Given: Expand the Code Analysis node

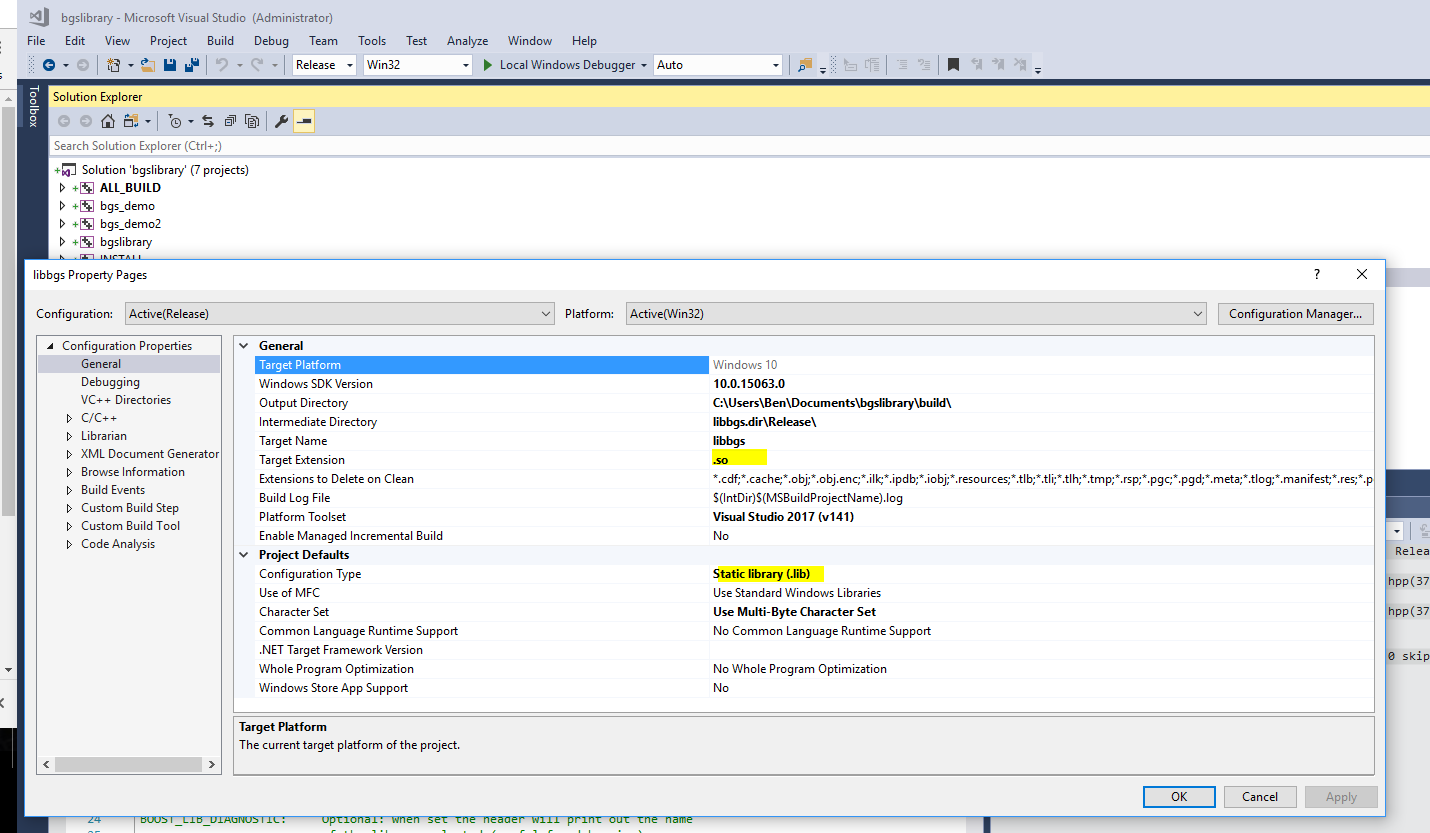Looking at the screenshot, I should (x=69, y=544).
